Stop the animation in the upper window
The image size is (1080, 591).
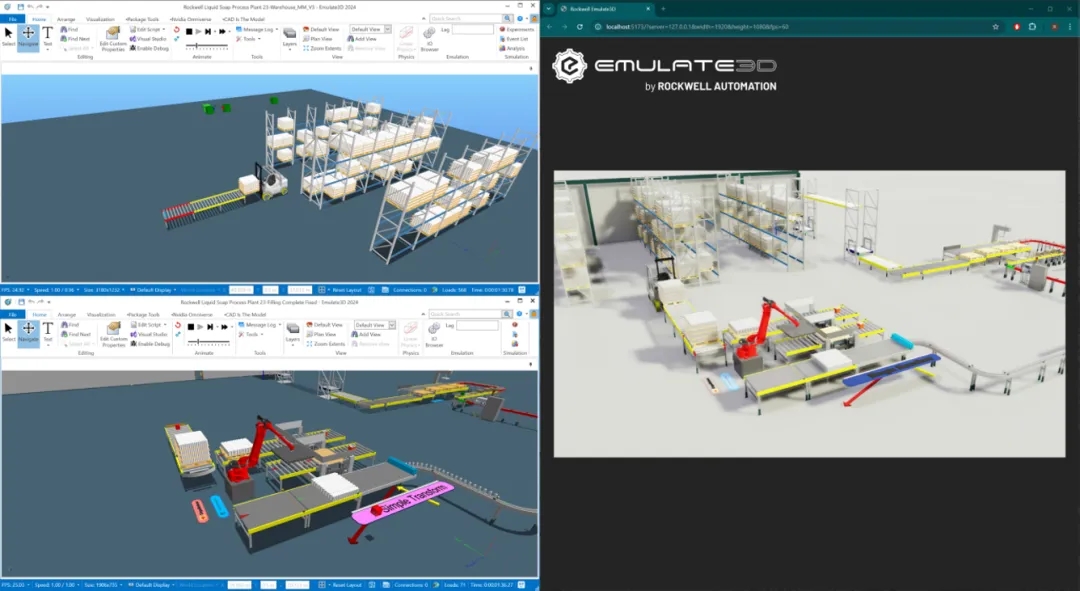click(x=189, y=31)
